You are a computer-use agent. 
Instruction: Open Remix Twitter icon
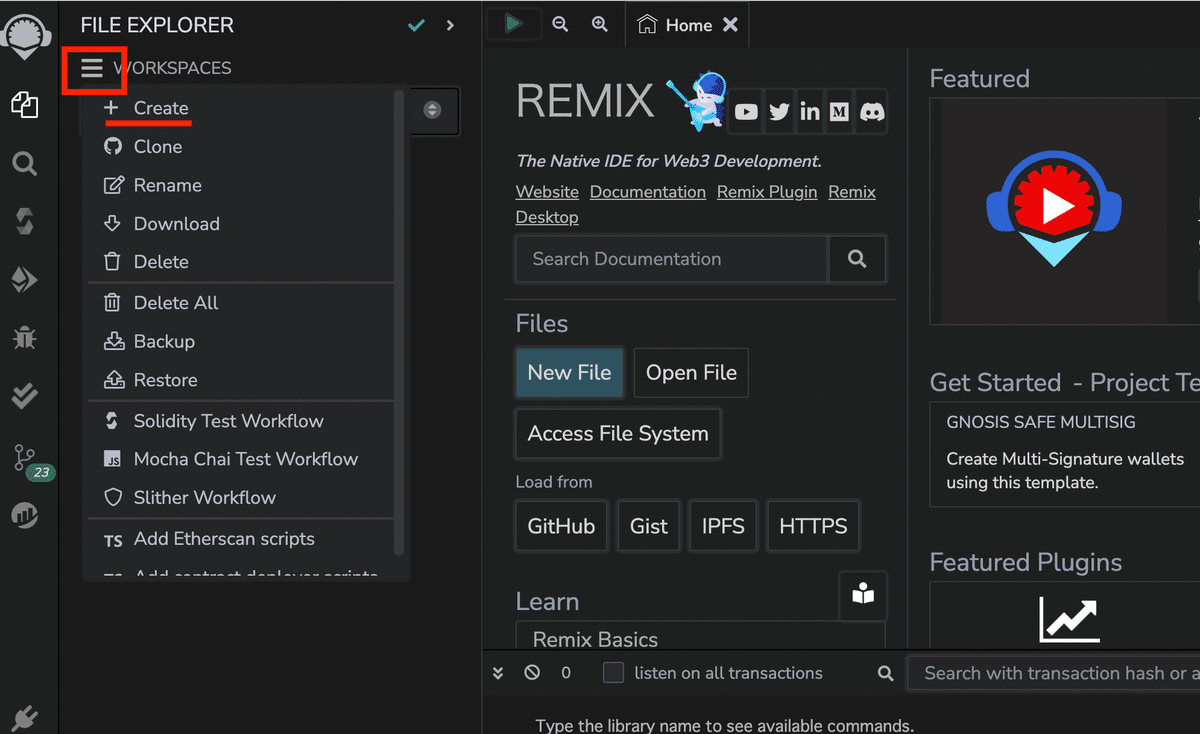[x=779, y=112]
